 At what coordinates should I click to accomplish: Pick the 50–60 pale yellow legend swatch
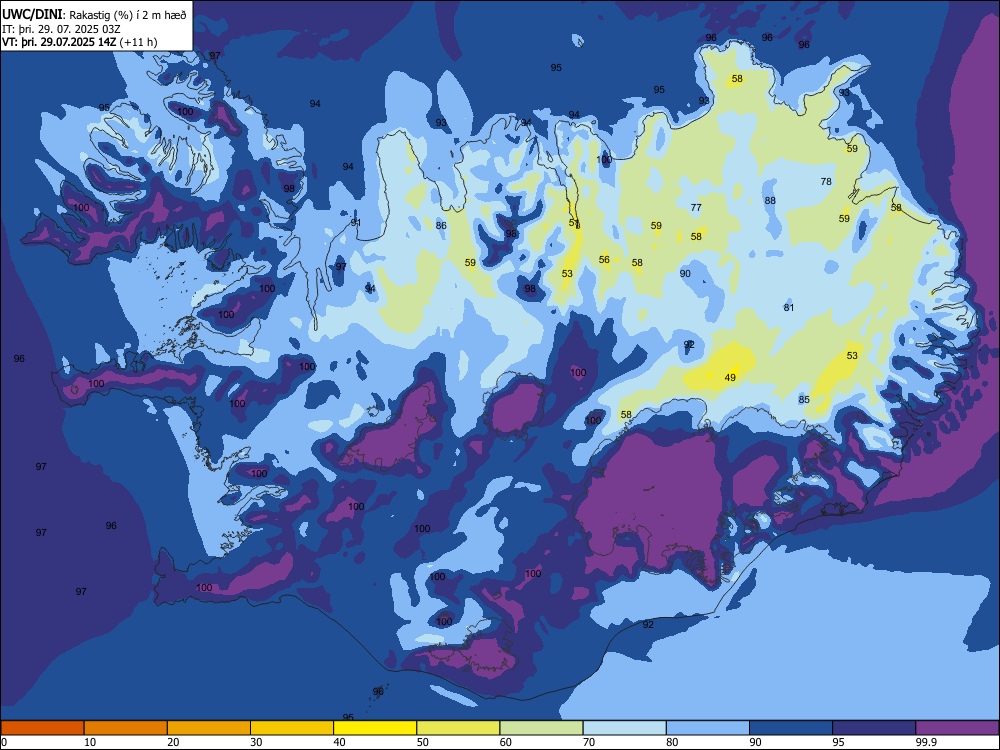[458, 728]
